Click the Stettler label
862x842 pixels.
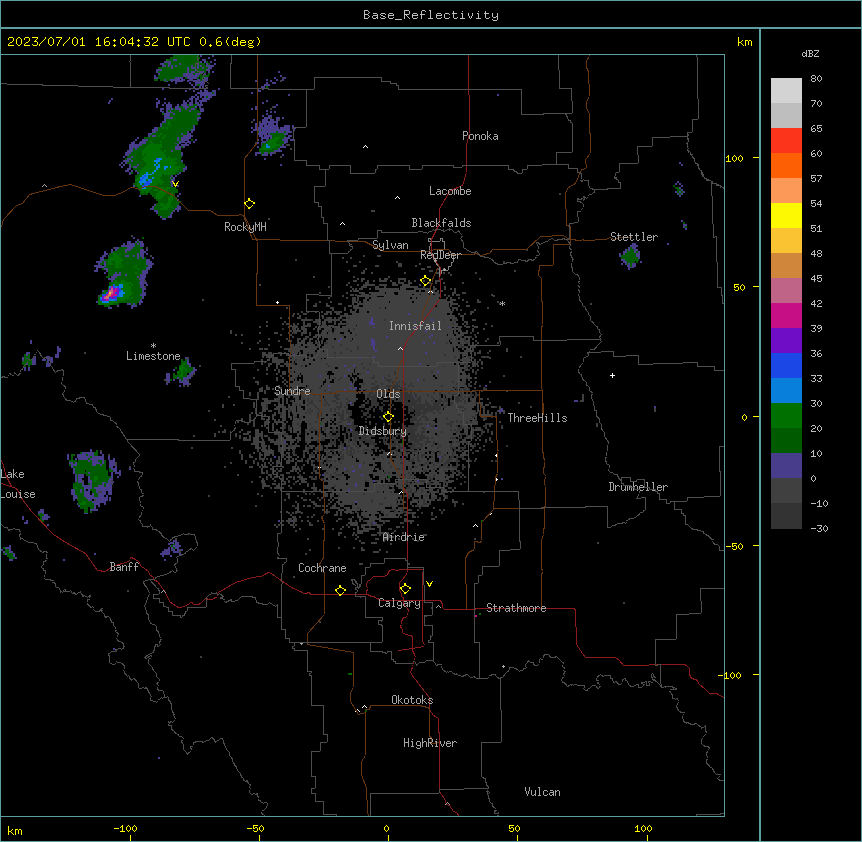pos(634,237)
